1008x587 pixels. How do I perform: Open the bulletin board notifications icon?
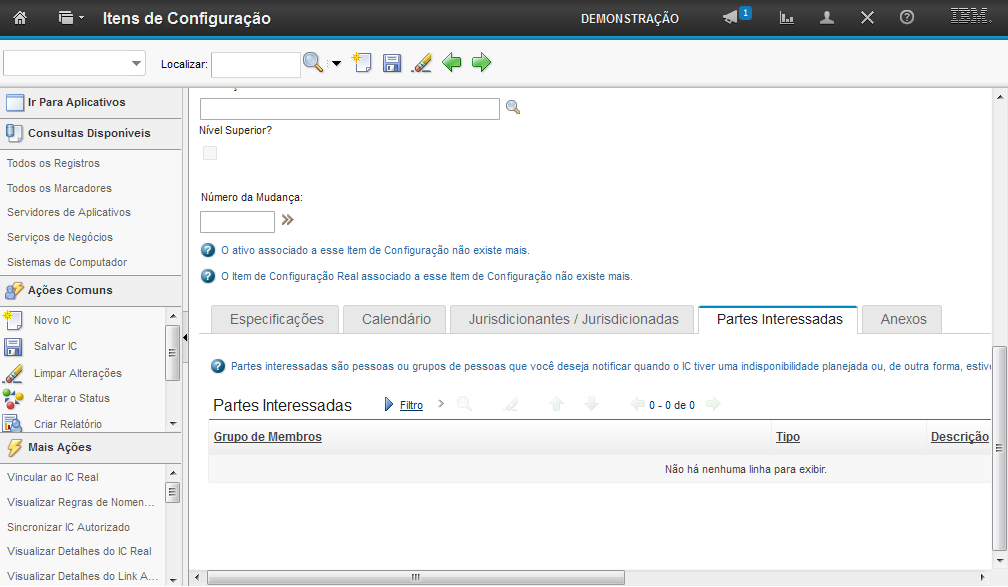coord(731,18)
